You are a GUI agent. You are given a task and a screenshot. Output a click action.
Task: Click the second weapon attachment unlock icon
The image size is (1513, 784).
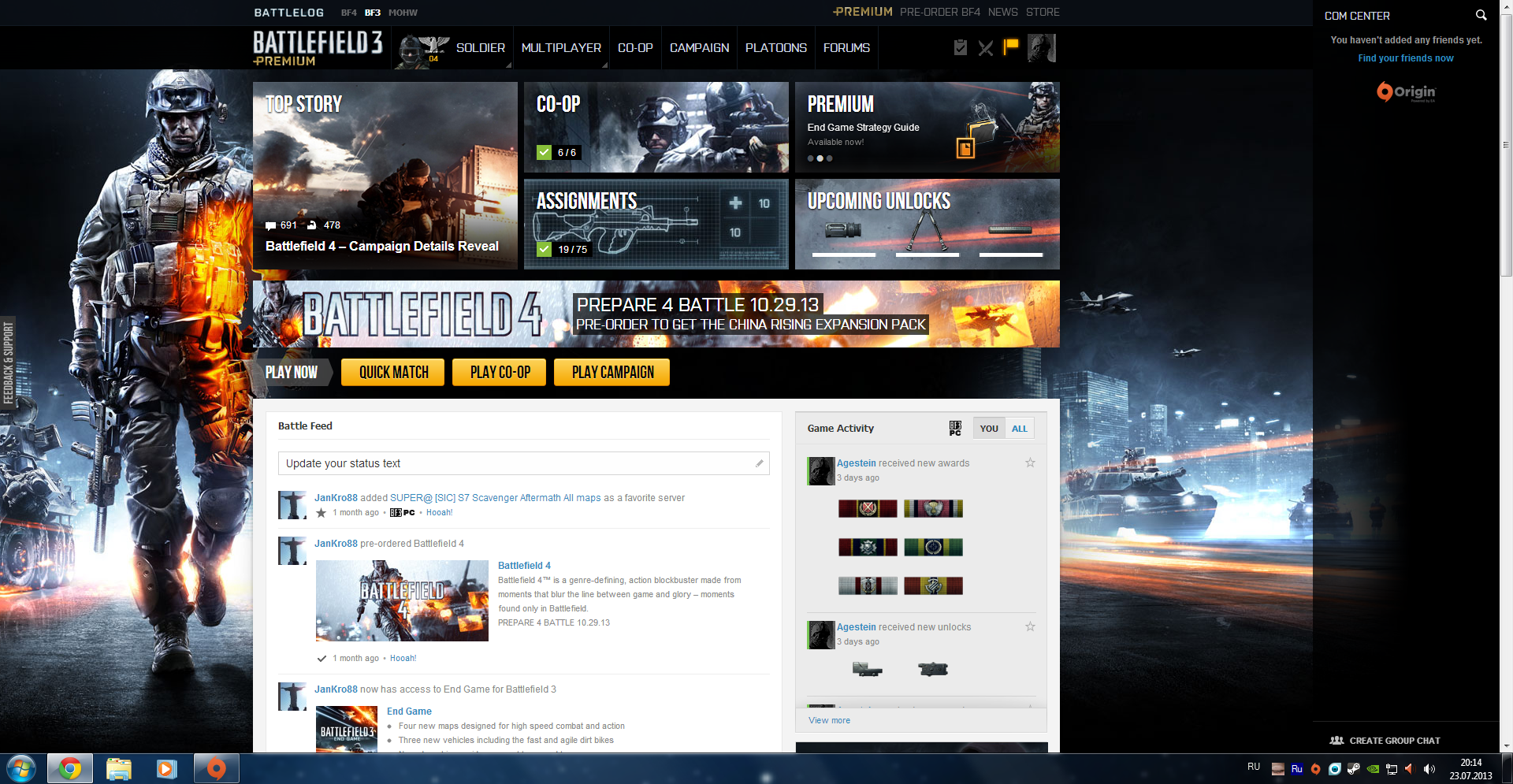(x=933, y=670)
